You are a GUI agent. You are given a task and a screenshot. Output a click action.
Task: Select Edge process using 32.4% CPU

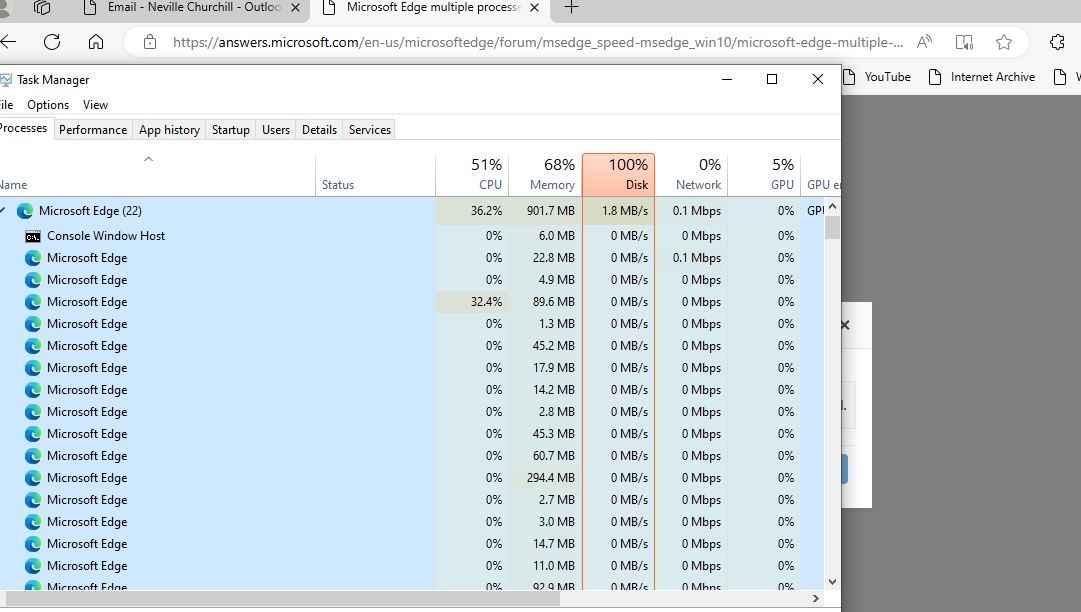(412, 302)
